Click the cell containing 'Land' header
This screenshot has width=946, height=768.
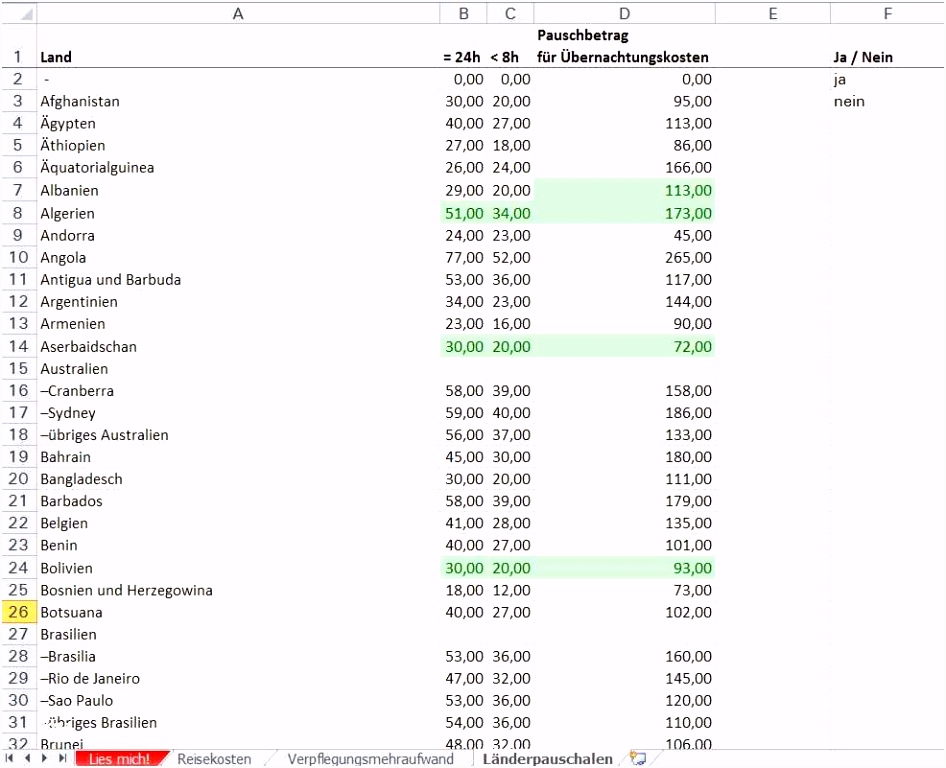click(238, 46)
